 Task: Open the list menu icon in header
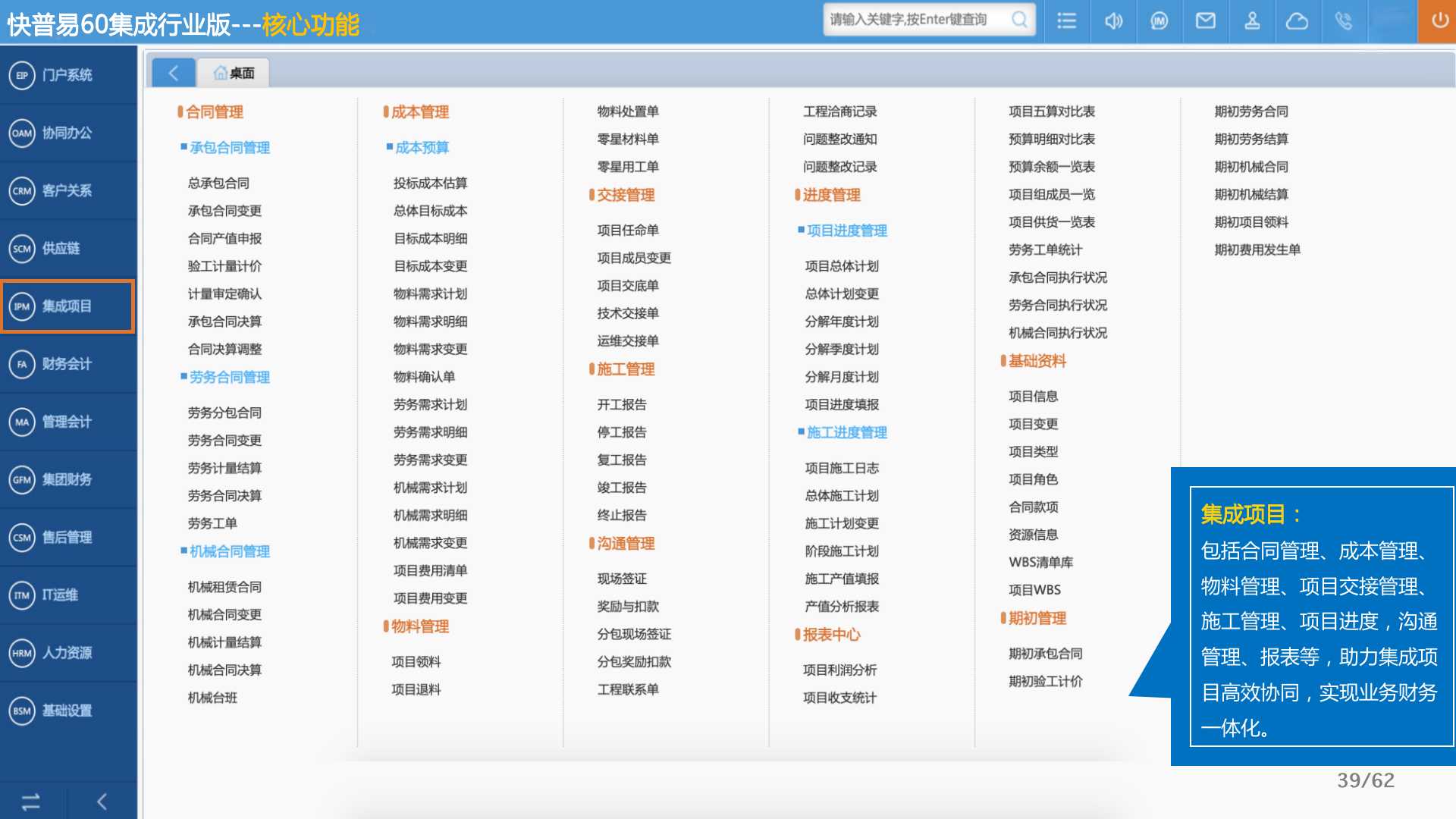(1066, 20)
